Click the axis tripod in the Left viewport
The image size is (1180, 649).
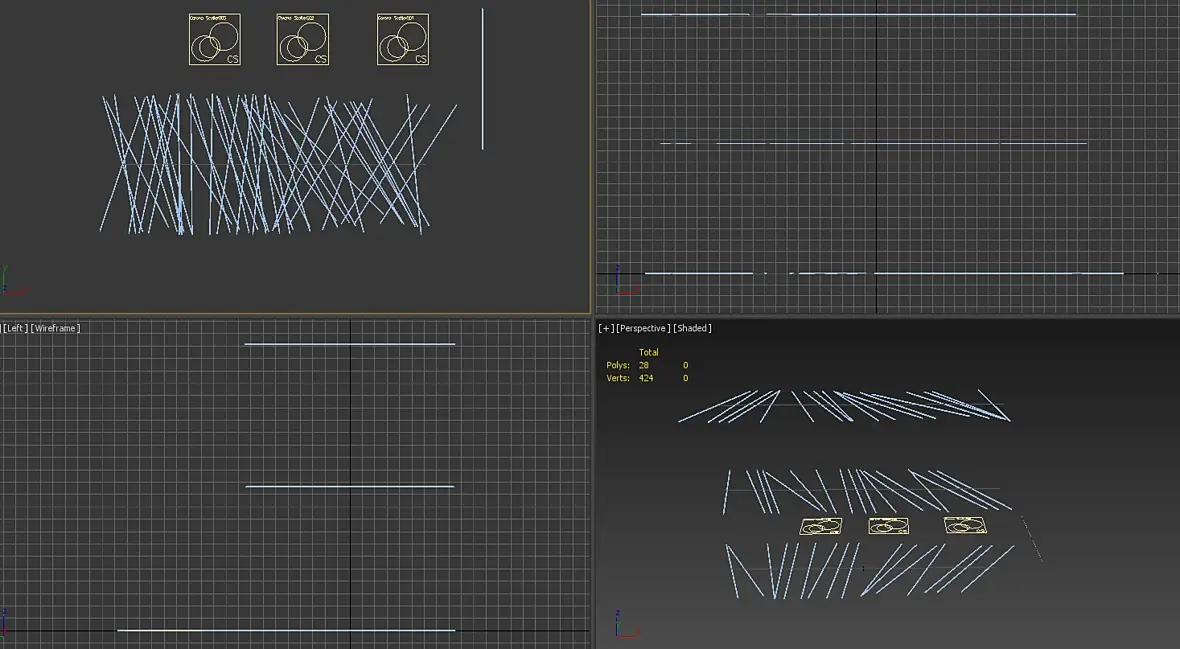pos(5,620)
